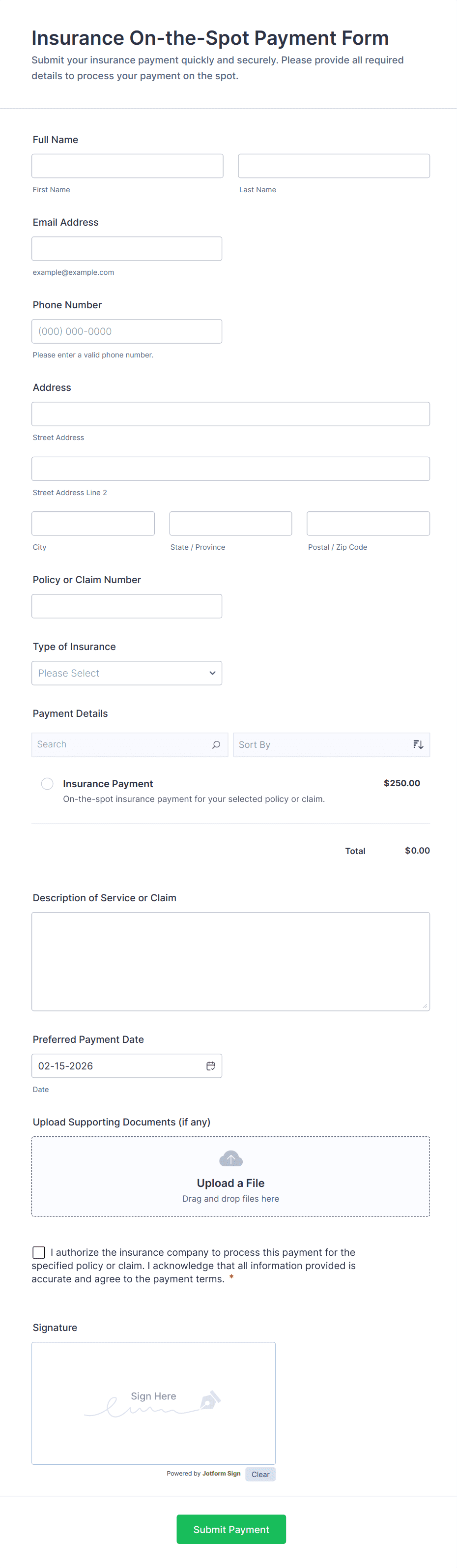Open the calendar date picker icon
The image size is (457, 1568).
(x=210, y=1066)
